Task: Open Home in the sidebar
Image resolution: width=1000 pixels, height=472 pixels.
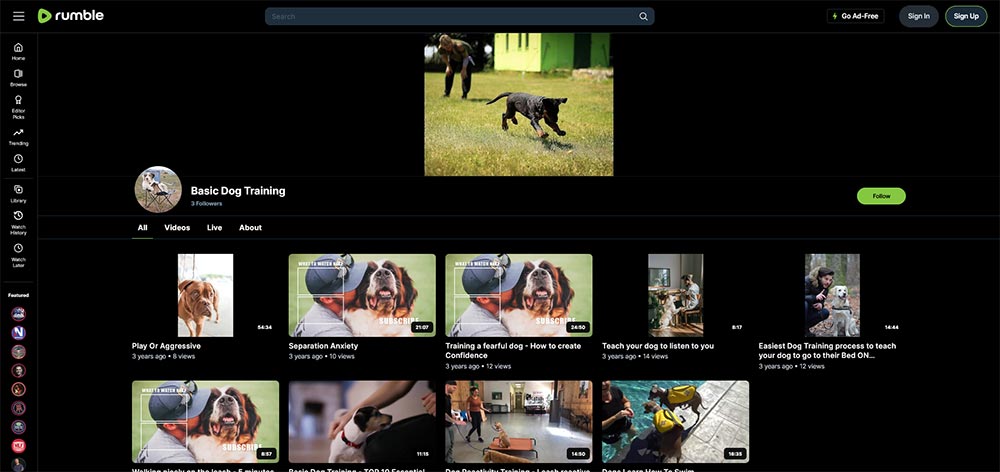Action: [x=18, y=51]
